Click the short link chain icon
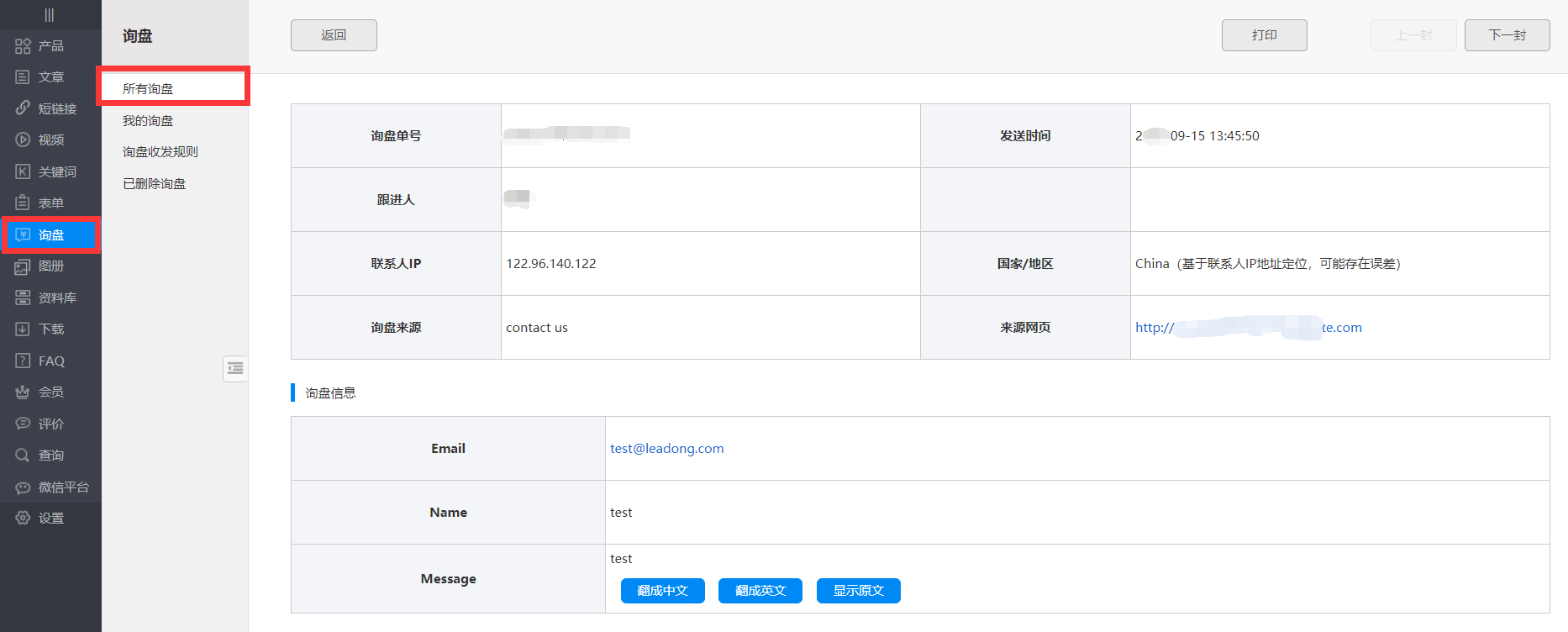1568x632 pixels. point(23,108)
